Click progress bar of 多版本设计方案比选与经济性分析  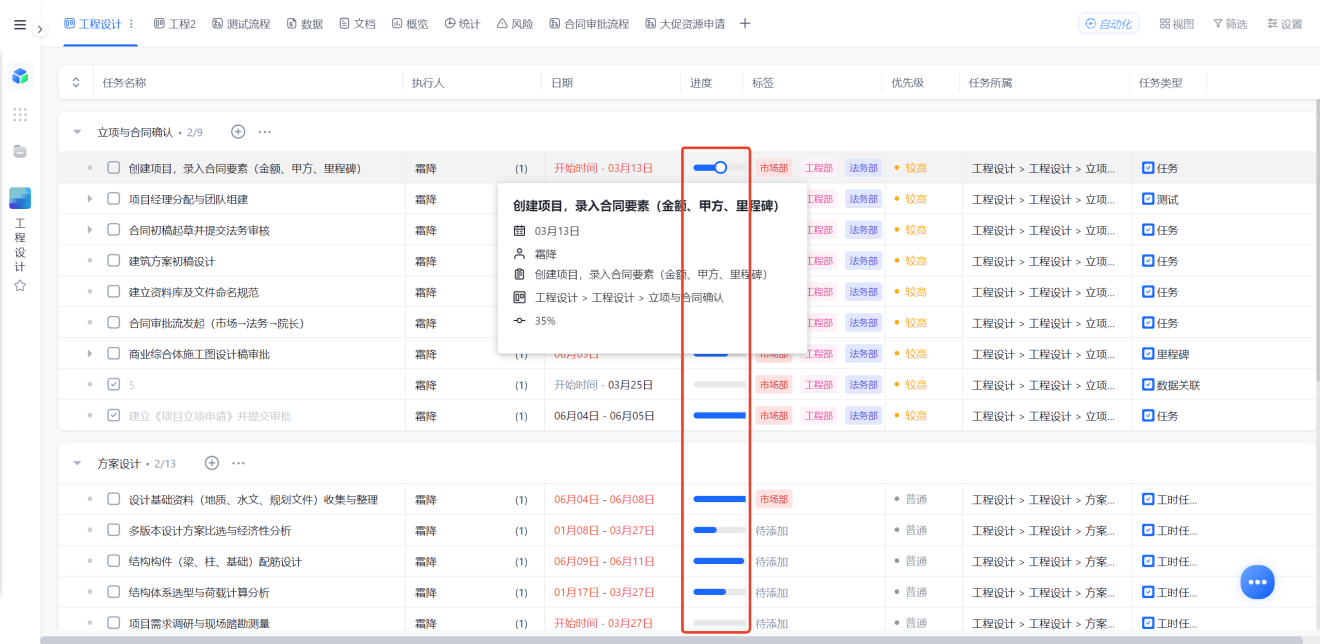pyautogui.click(x=719, y=530)
